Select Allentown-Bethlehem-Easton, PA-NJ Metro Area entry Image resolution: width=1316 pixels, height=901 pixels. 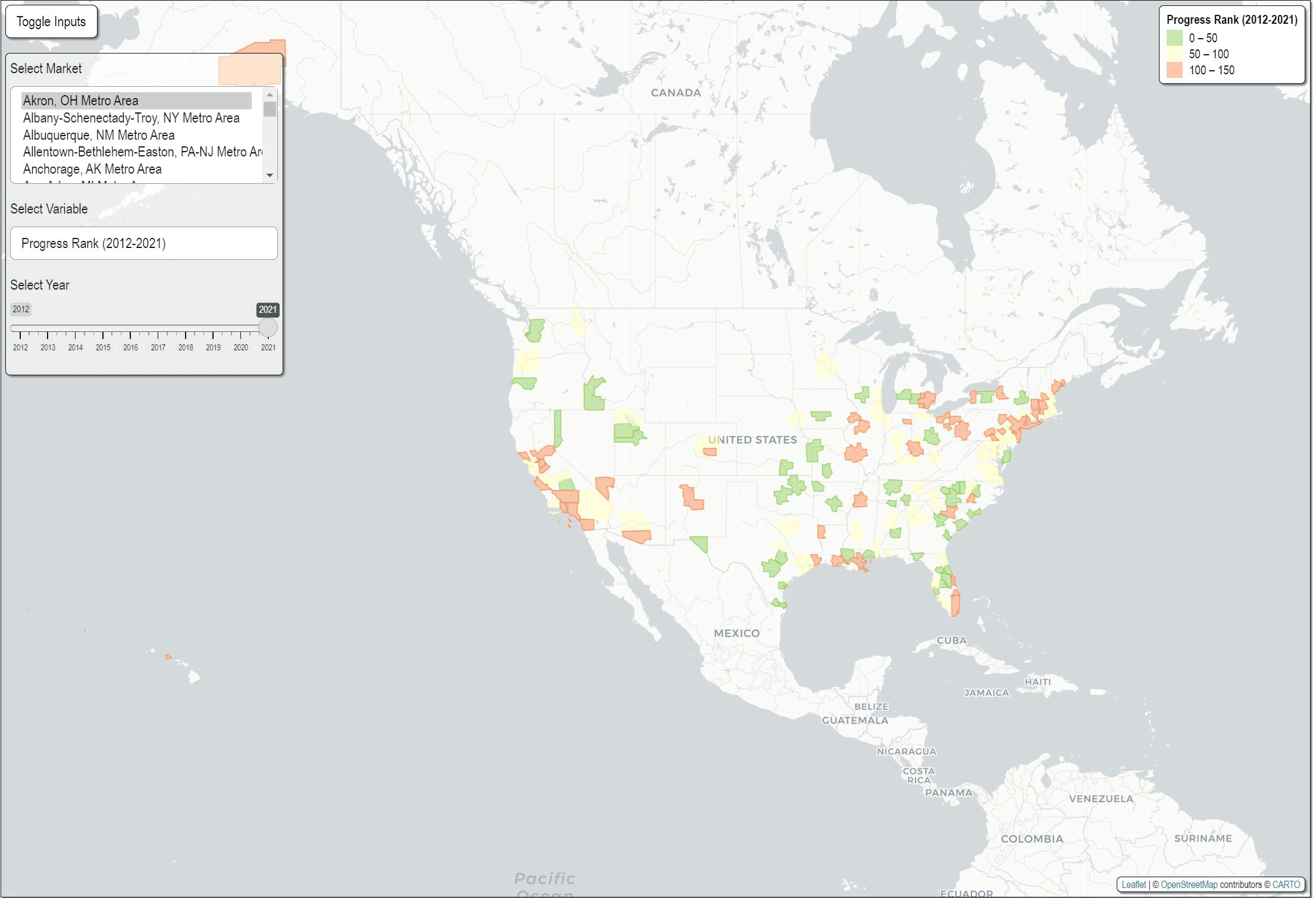tap(142, 152)
